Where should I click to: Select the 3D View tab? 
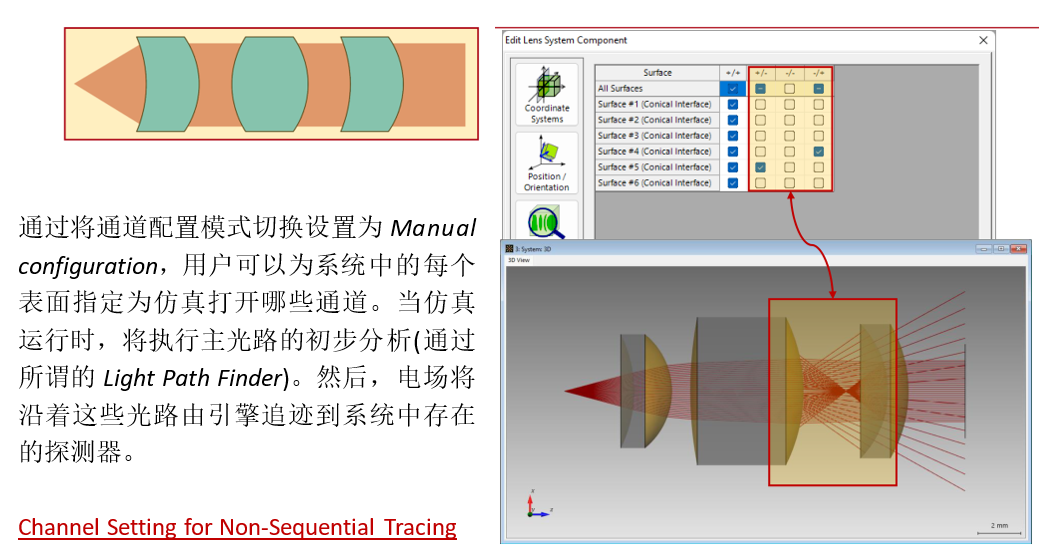click(x=519, y=260)
